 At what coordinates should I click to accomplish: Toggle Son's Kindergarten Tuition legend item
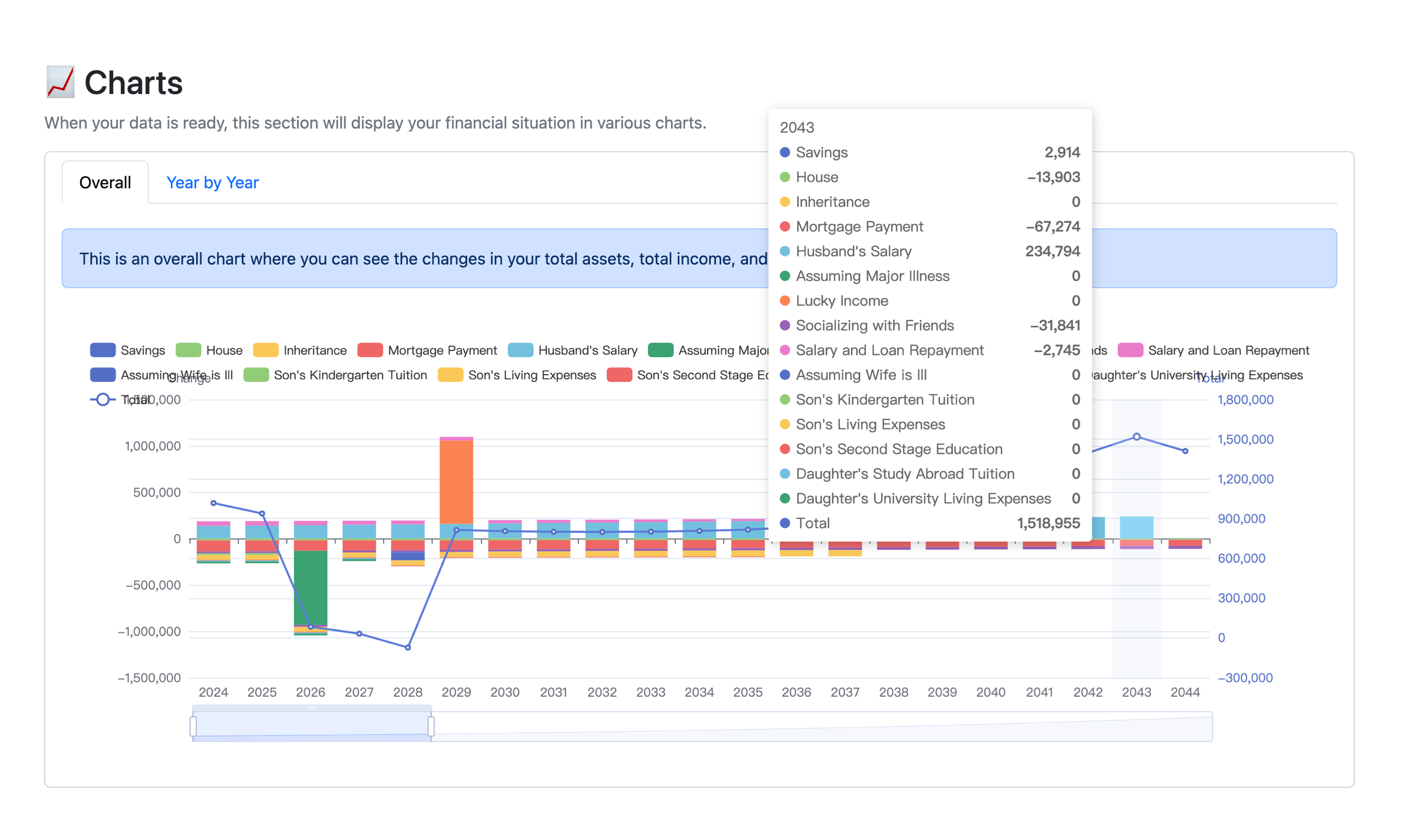[256, 375]
